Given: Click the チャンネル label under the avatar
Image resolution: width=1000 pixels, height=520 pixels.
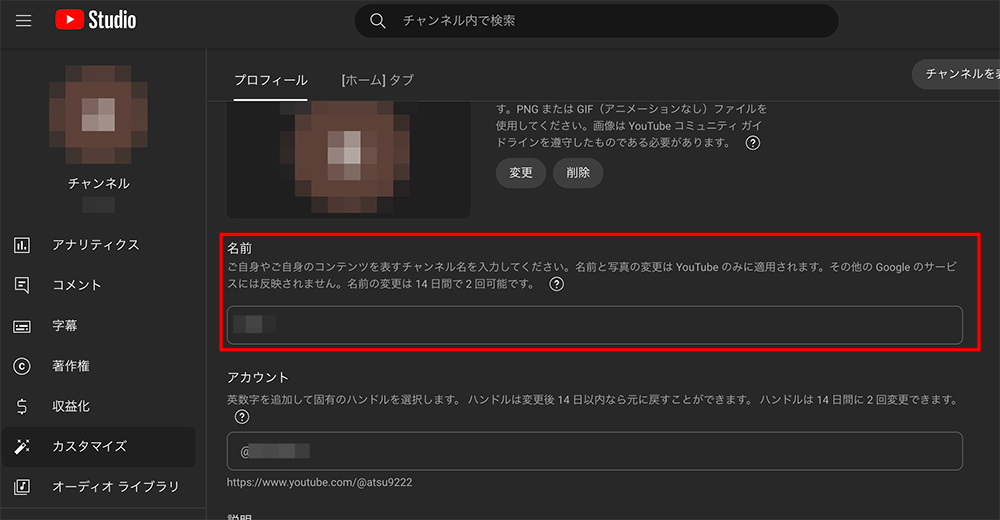Looking at the screenshot, I should click(99, 184).
